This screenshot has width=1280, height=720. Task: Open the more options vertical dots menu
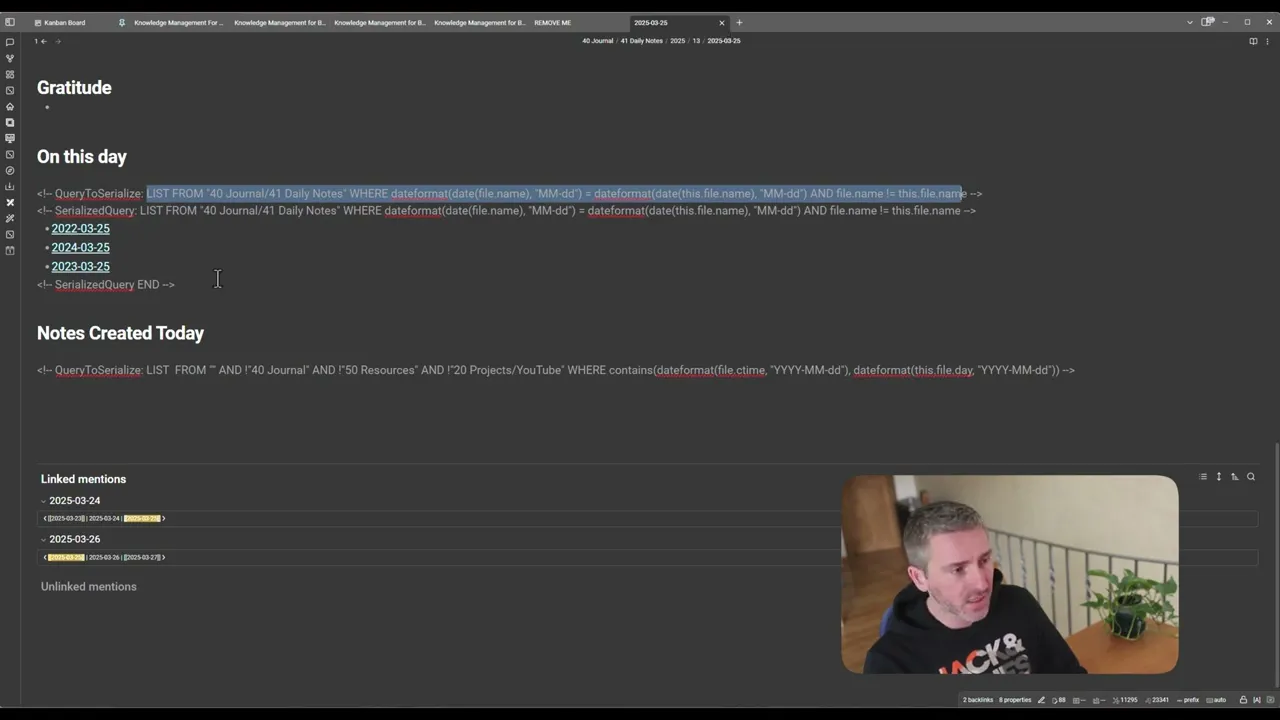pyautogui.click(x=1268, y=41)
